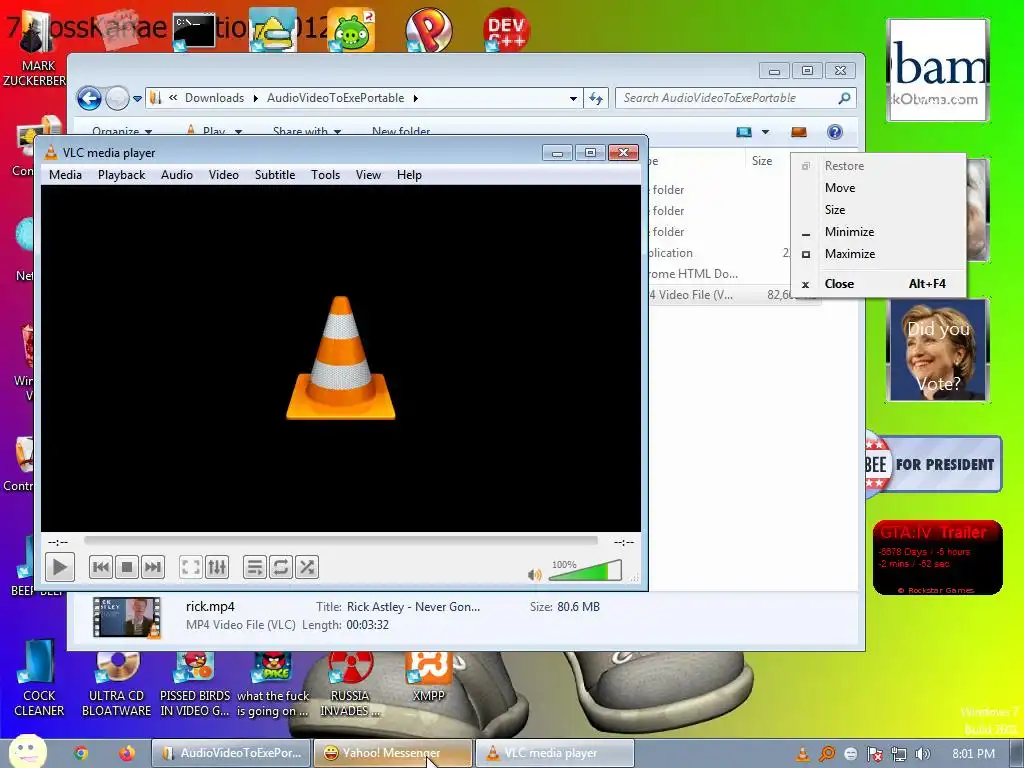Screen dimensions: 1024x768
Task: Open the VLC Audio menu
Action: 177,175
